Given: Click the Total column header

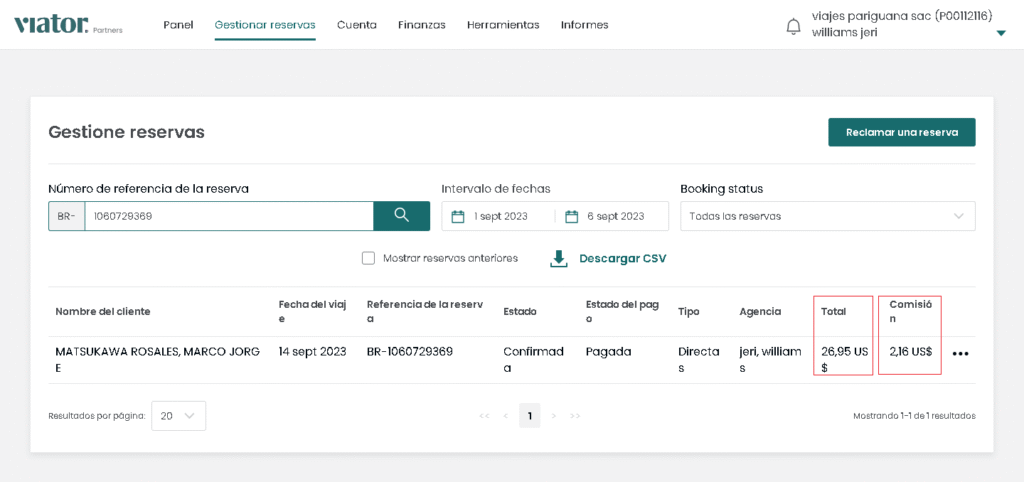Looking at the screenshot, I should tap(833, 312).
